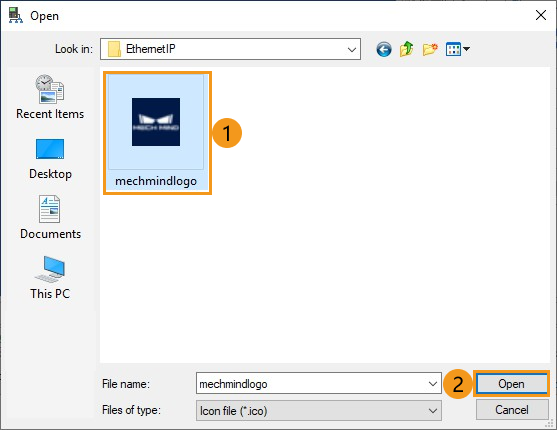
Task: Go back to the previously visited folder
Action: (384, 49)
